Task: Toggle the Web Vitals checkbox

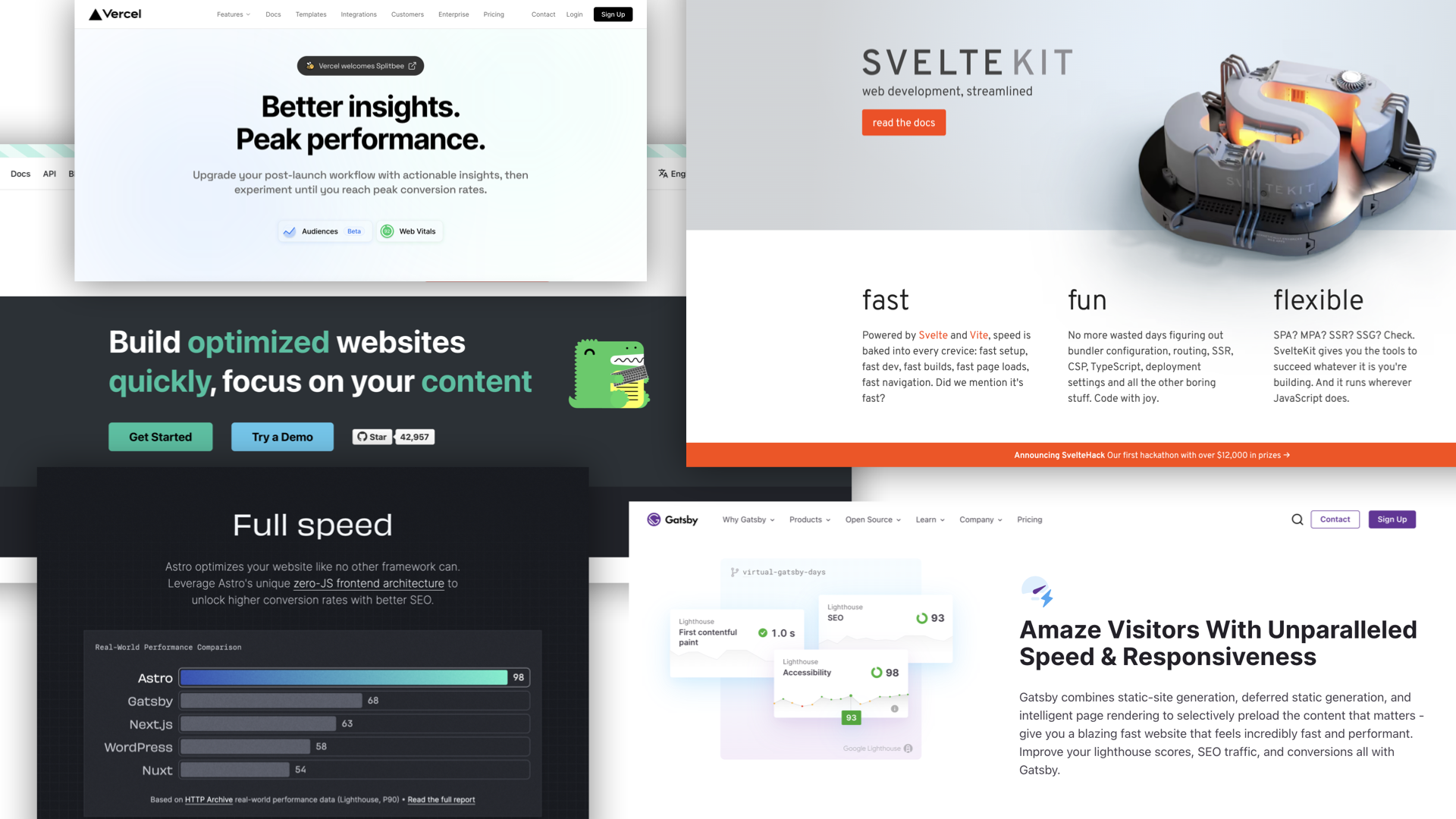Action: (x=409, y=231)
